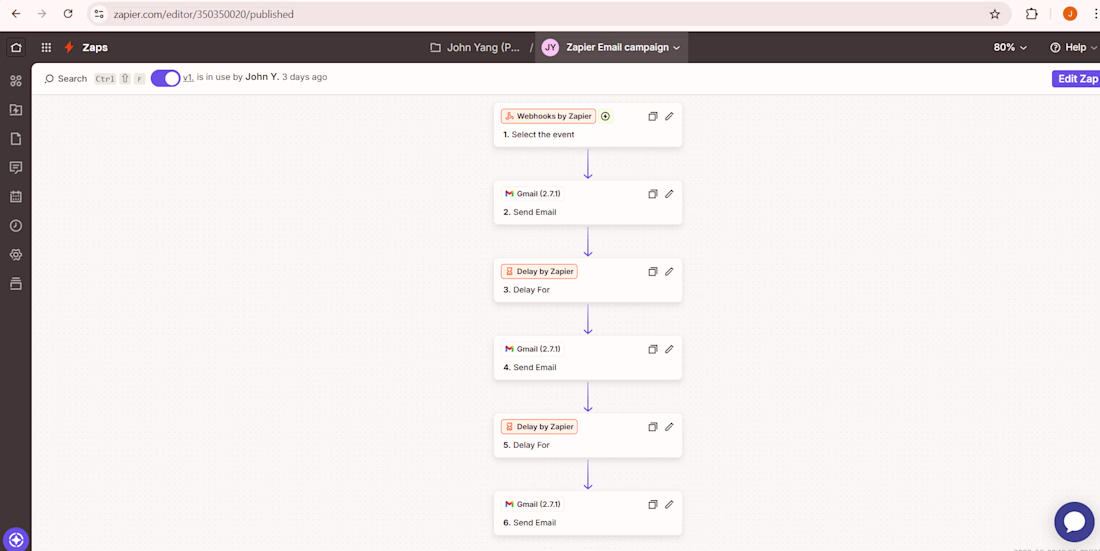Open the browser extensions puzzle icon
Image resolution: width=1100 pixels, height=551 pixels.
pos(1031,14)
